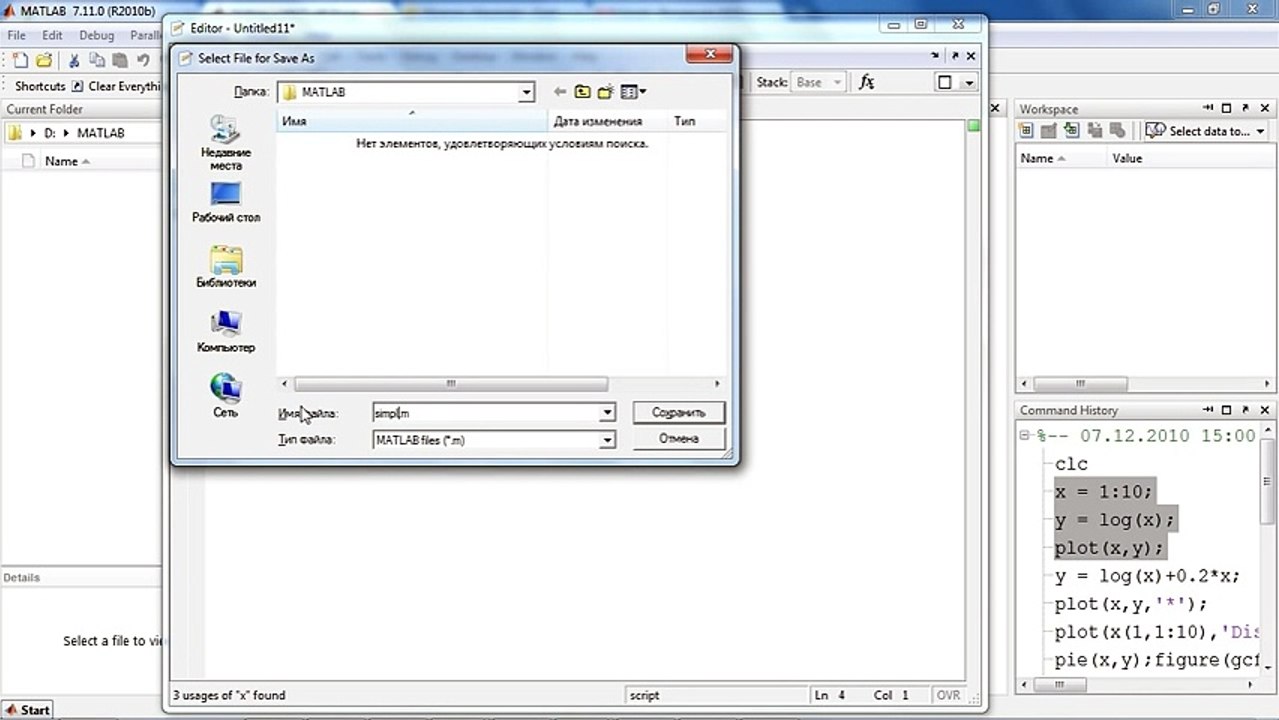Sort Workspace by Value column header
The height and width of the screenshot is (720, 1279).
coord(1190,158)
